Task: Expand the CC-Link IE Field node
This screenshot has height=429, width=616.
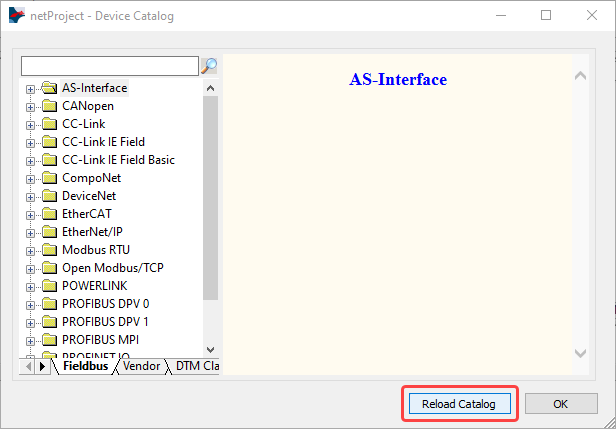Action: pos(30,143)
